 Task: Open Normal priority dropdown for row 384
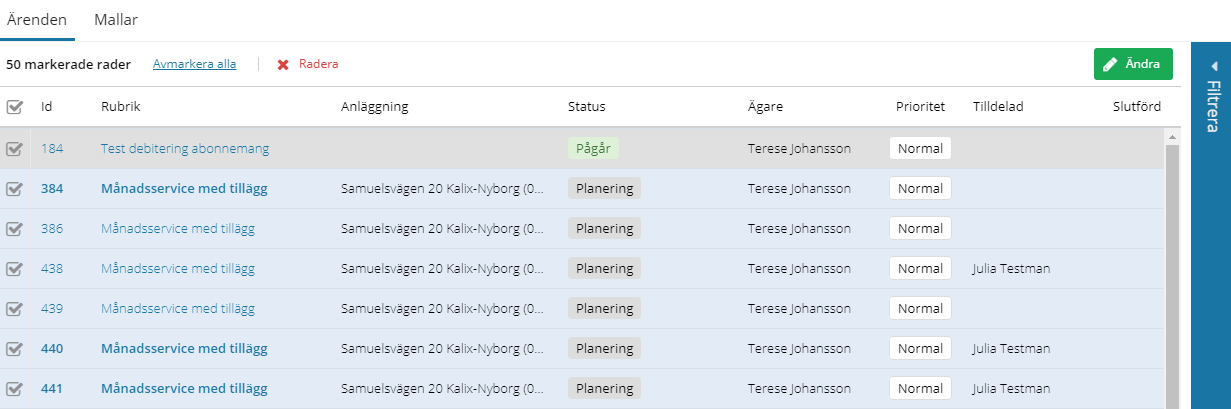point(920,188)
